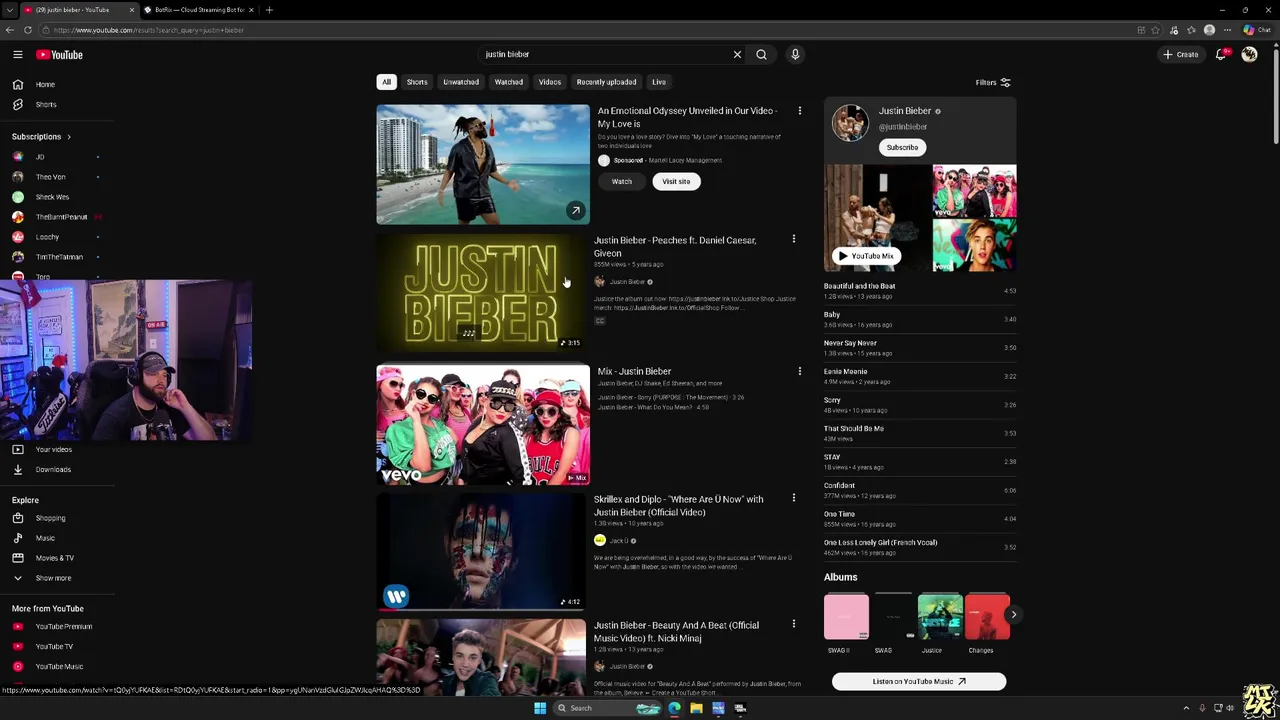The image size is (1280, 720).
Task: Select the Recently uploaded filter chip
Action: point(606,82)
